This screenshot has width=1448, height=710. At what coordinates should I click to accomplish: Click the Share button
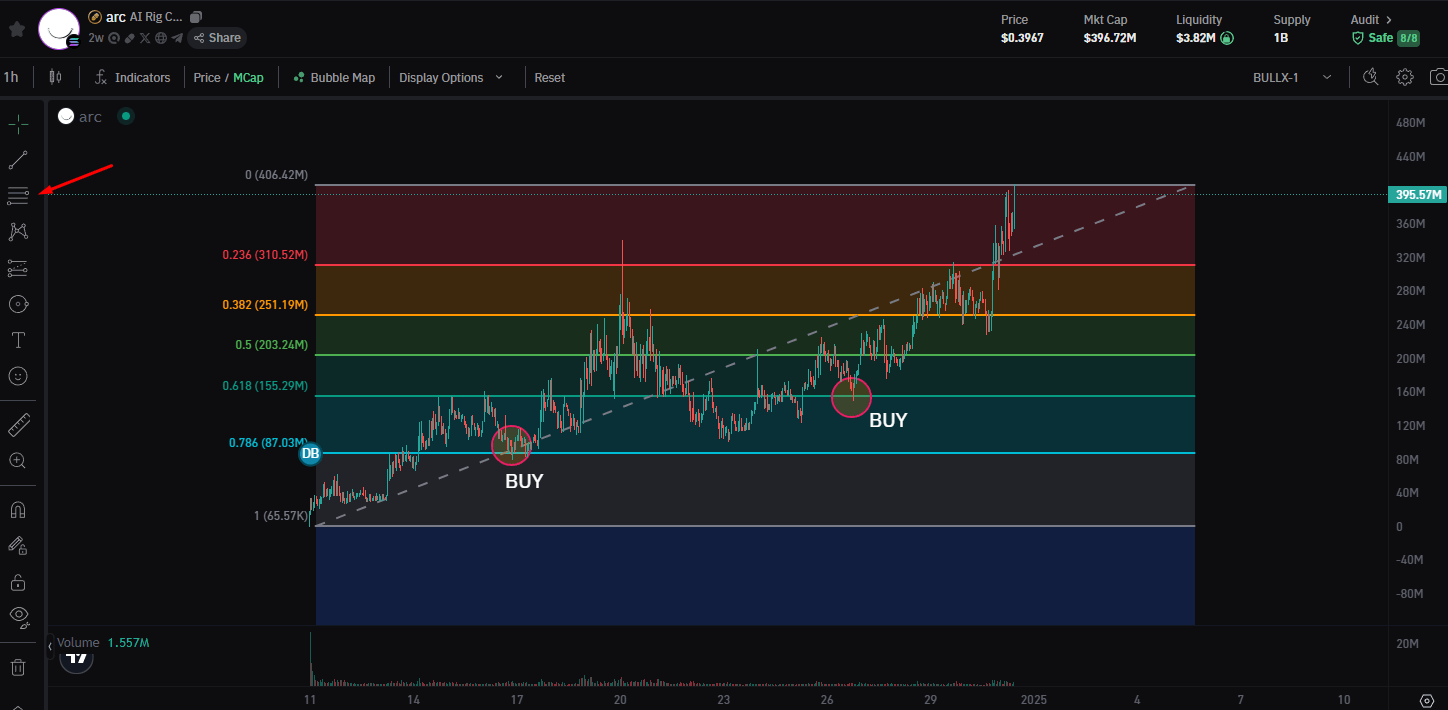pyautogui.click(x=217, y=38)
